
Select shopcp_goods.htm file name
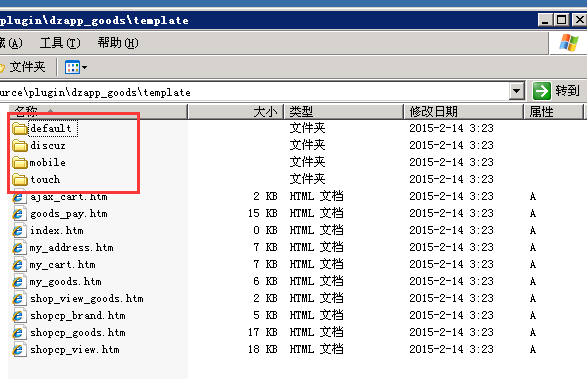[x=78, y=333]
